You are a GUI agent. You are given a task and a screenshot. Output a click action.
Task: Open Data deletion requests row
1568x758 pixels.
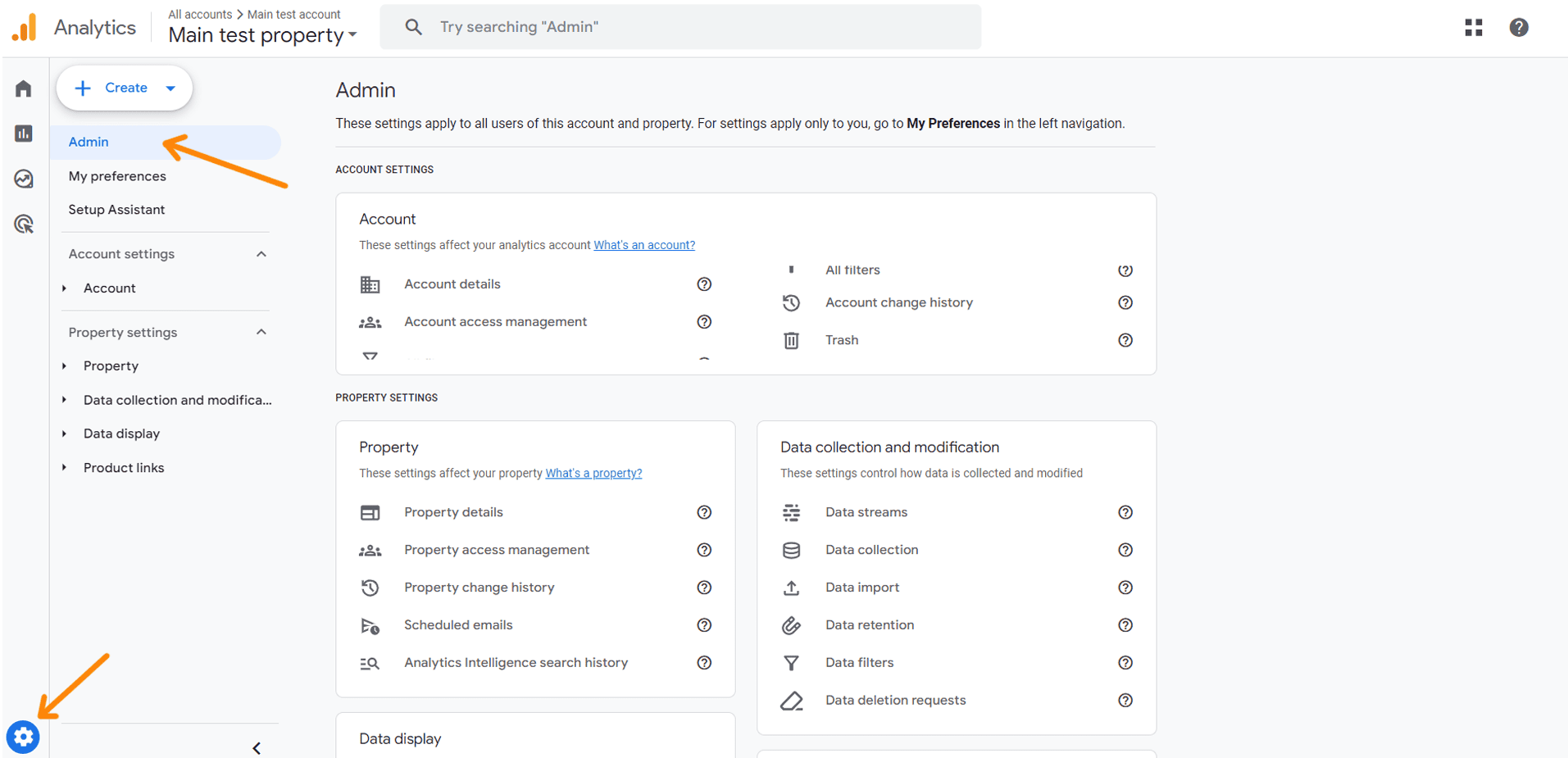957,701
